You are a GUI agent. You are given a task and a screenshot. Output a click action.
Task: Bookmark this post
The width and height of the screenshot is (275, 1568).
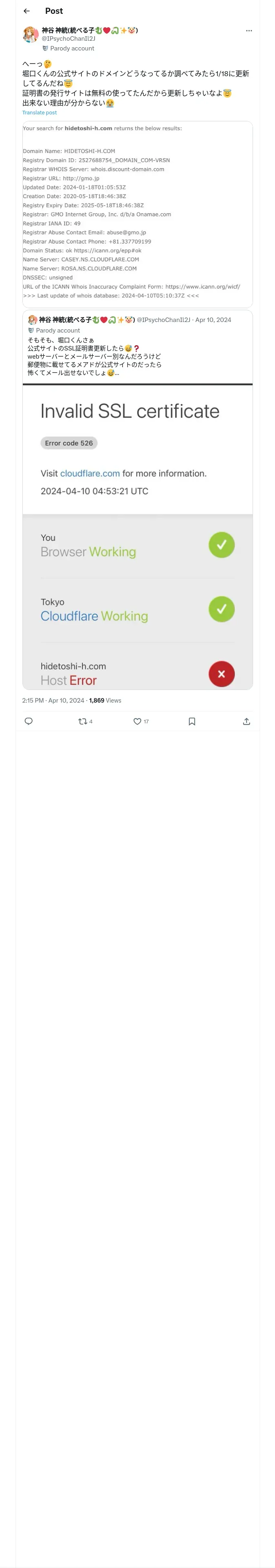coord(192,721)
